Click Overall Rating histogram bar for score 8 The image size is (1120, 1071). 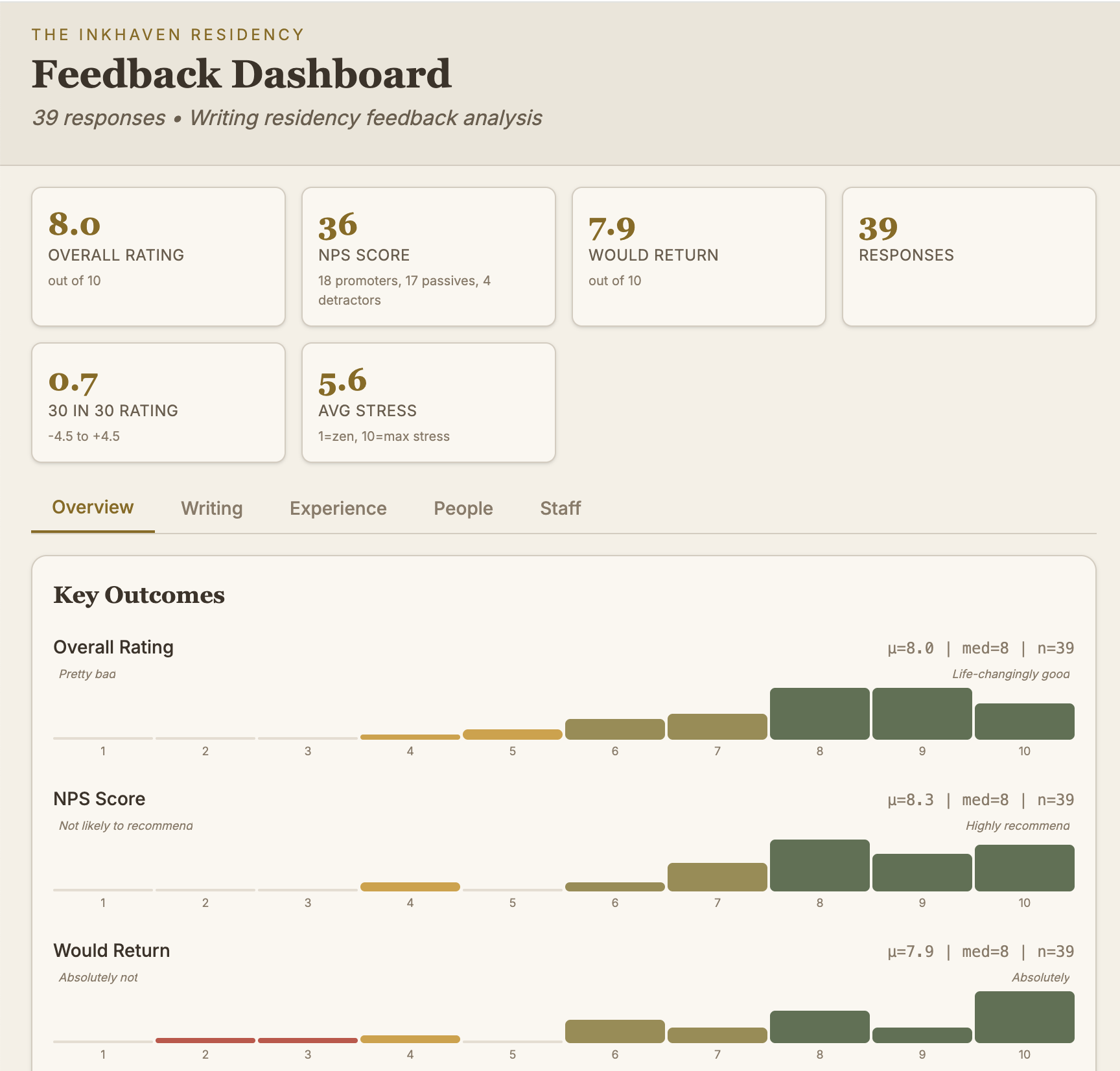(x=819, y=714)
